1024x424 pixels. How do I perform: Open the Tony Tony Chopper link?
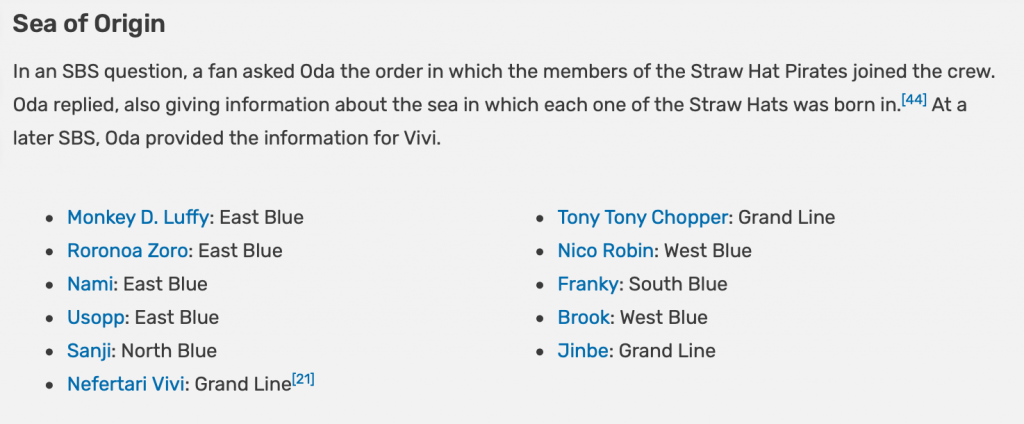(643, 218)
